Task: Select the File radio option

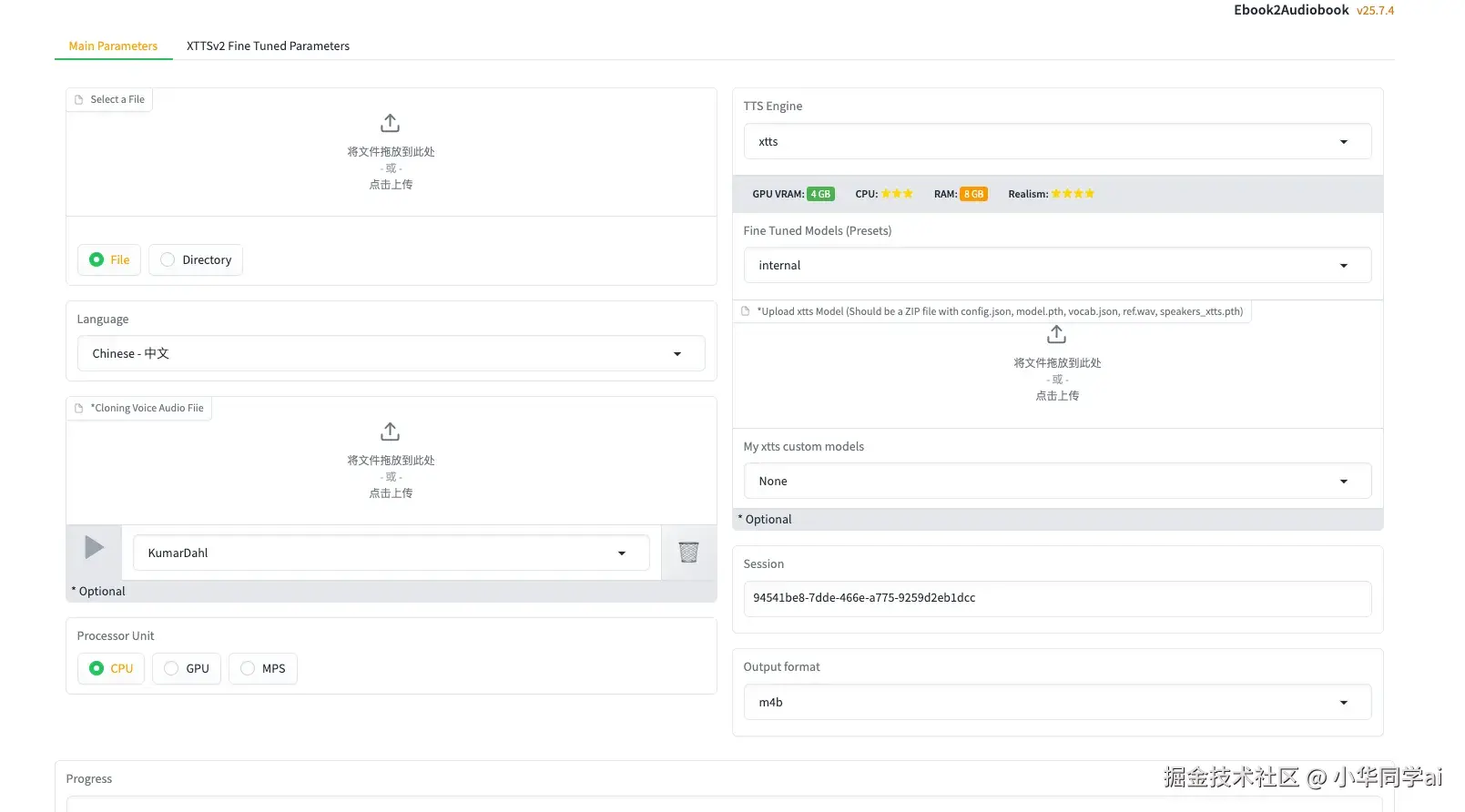Action: tap(109, 259)
